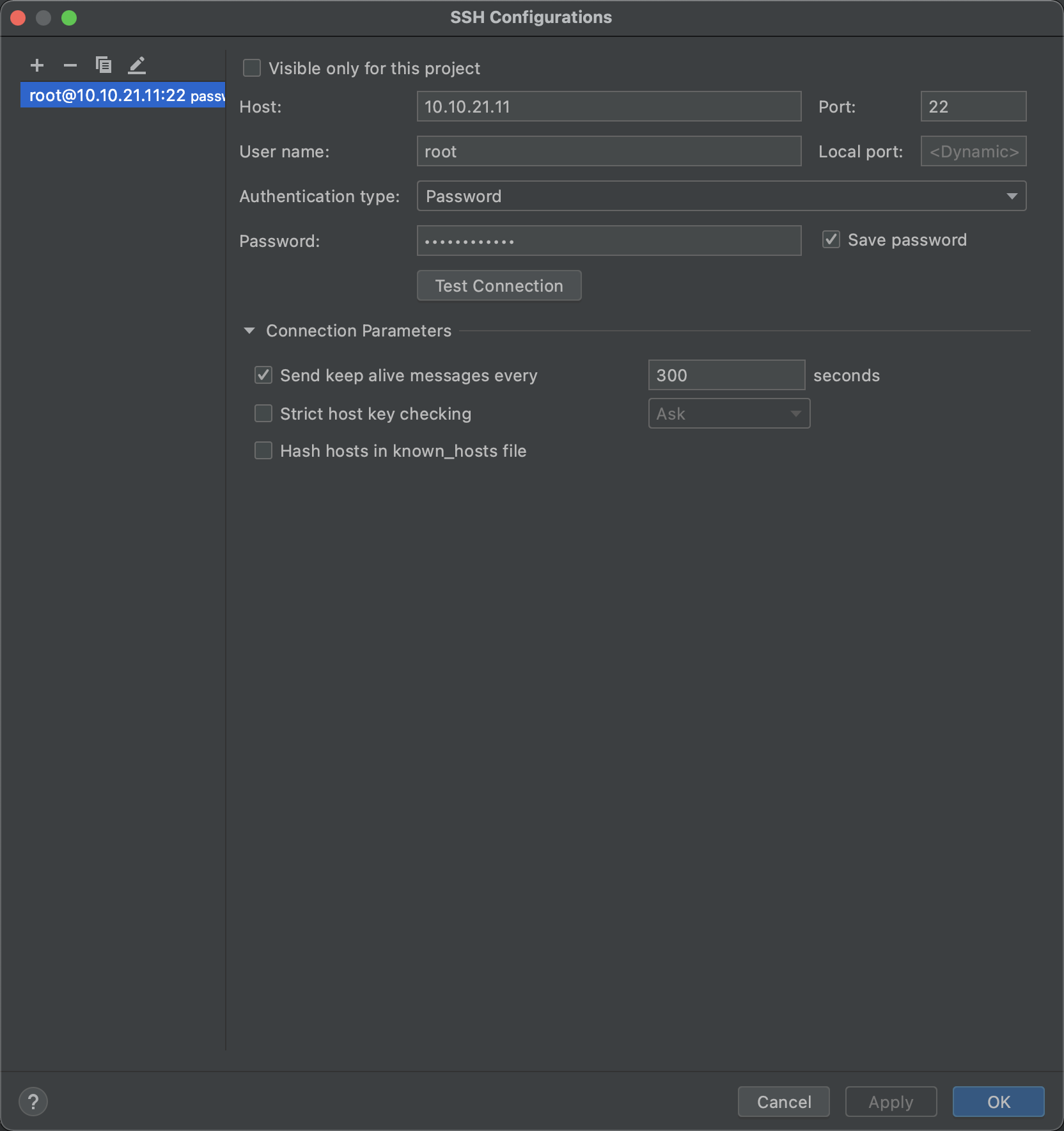
Task: Open the help question mark button
Action: (33, 1102)
